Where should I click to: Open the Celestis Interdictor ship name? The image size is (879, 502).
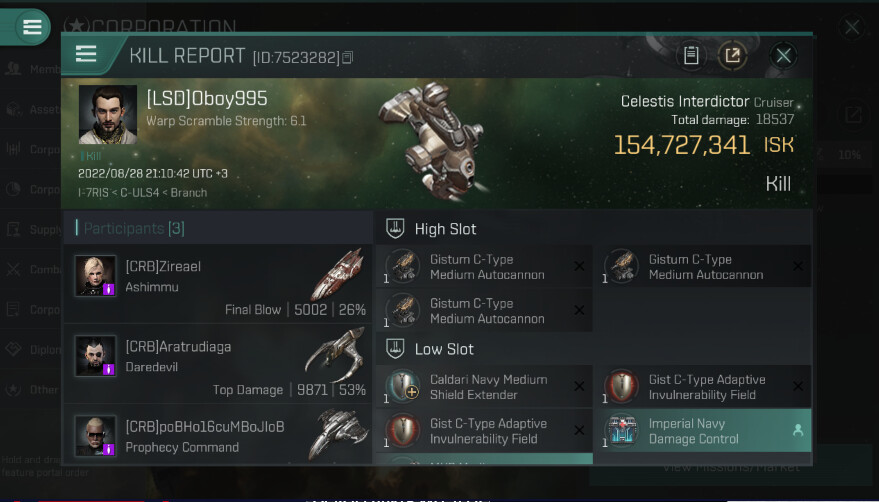[684, 102]
